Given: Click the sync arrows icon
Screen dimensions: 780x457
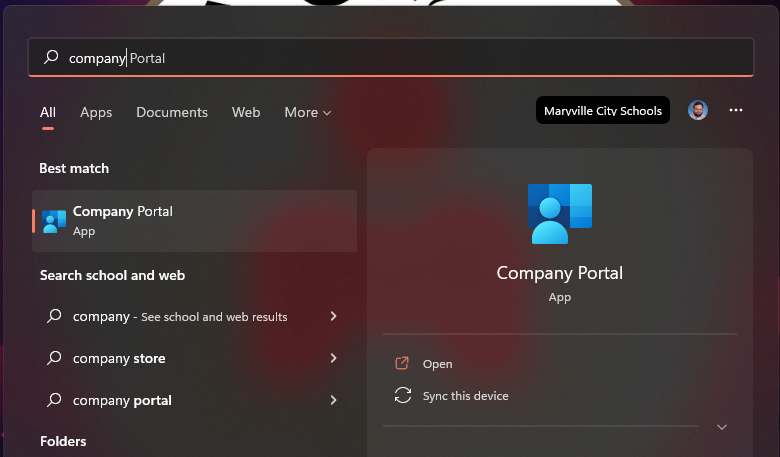Looking at the screenshot, I should tap(402, 395).
